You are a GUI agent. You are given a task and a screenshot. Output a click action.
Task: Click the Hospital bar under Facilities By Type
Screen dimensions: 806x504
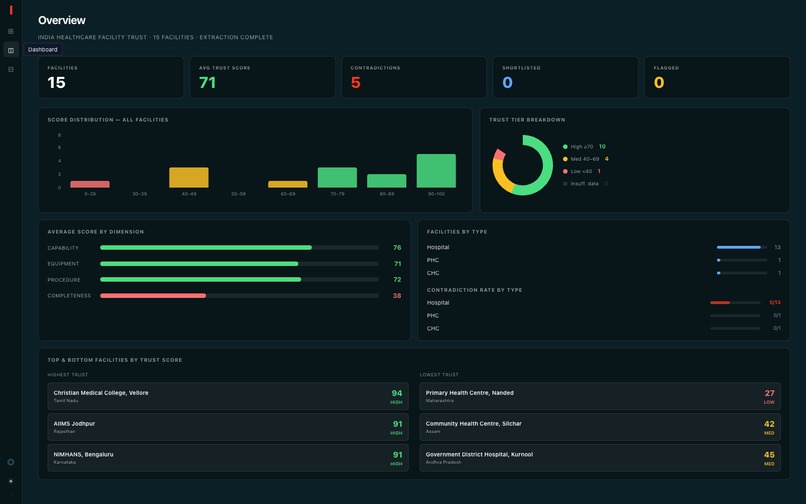pos(742,247)
